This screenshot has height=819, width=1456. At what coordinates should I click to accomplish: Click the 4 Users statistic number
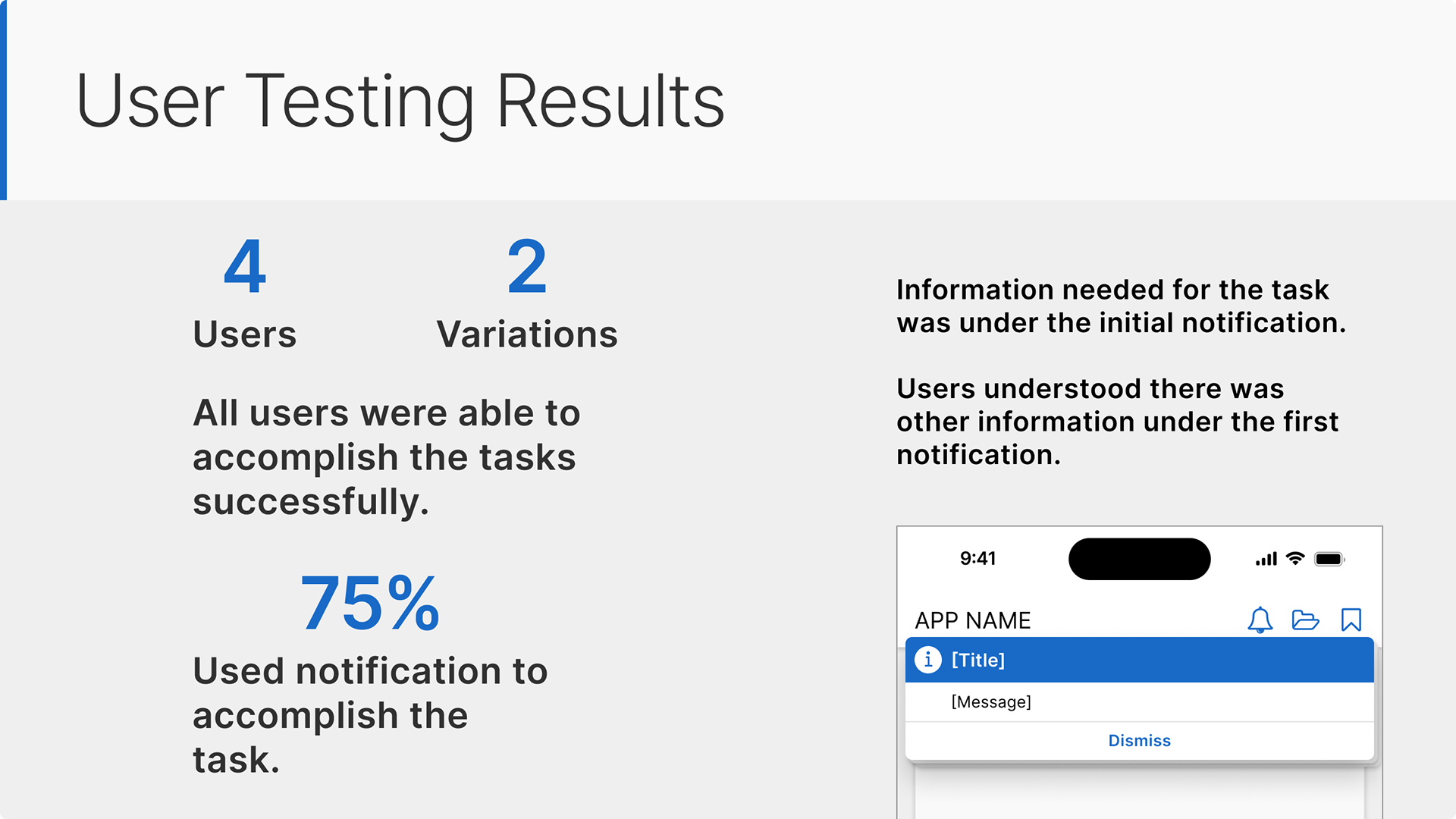pos(245,267)
